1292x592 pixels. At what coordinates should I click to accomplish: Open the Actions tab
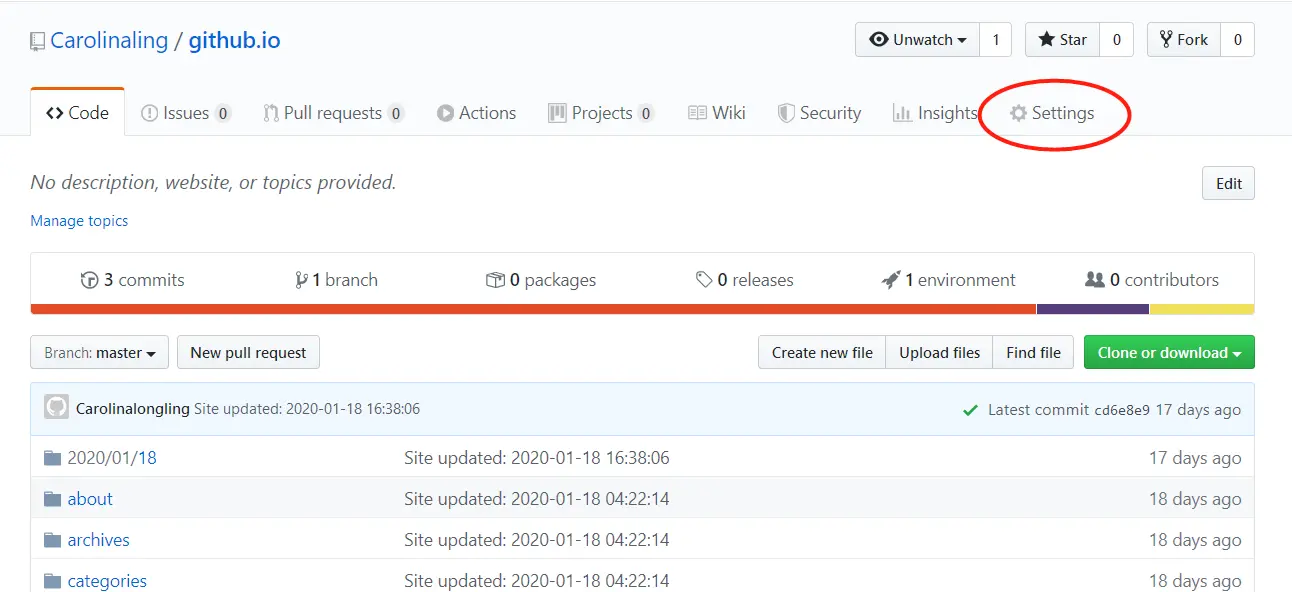[x=476, y=113]
